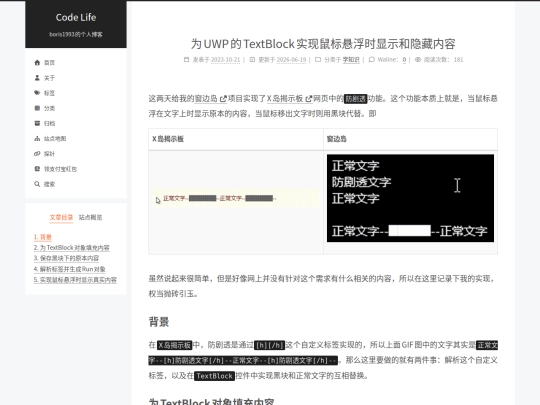
Task: Click the publish date 2023-10-21
Action: click(225, 60)
